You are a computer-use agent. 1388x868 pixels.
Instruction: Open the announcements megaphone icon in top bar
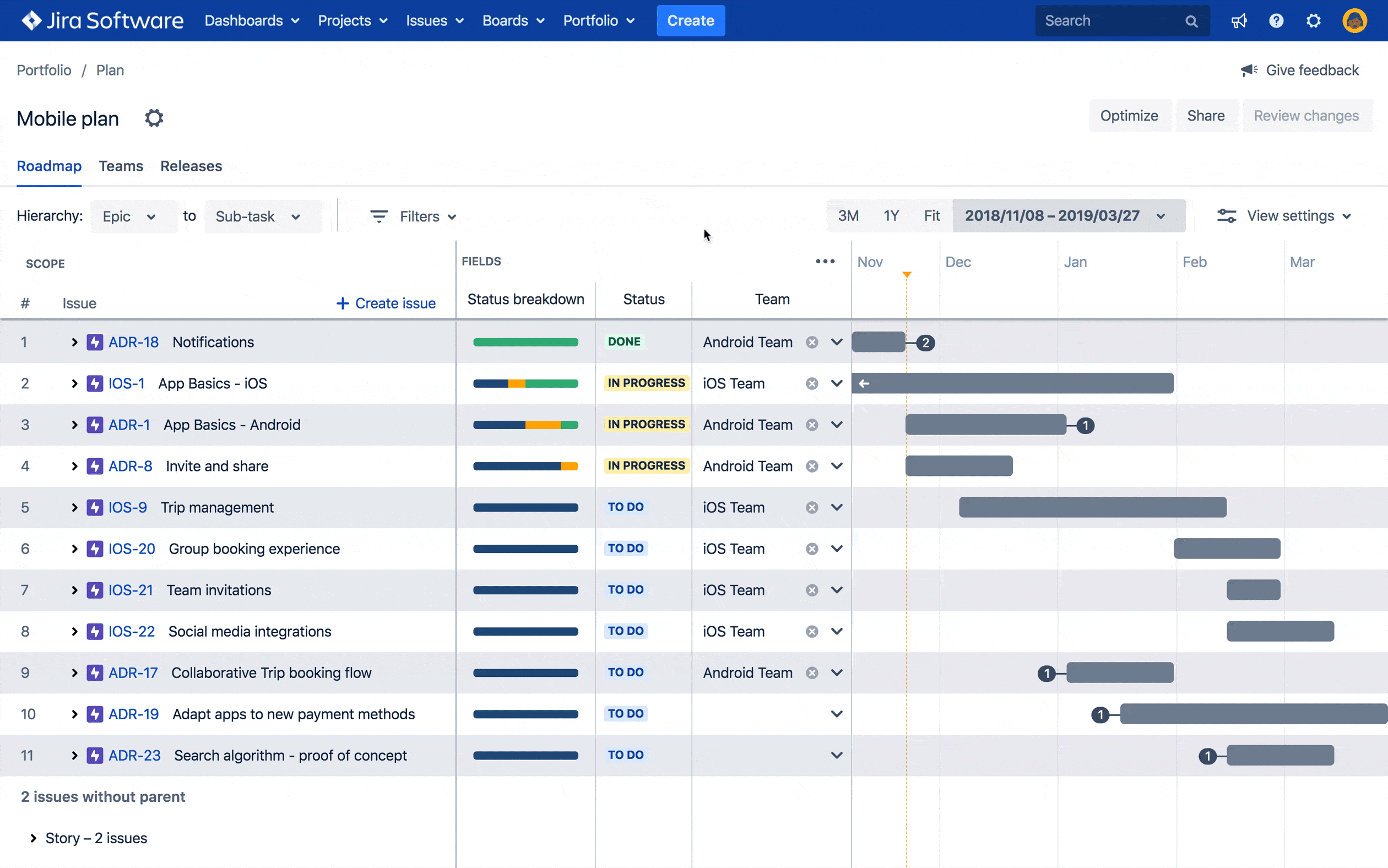[x=1239, y=20]
